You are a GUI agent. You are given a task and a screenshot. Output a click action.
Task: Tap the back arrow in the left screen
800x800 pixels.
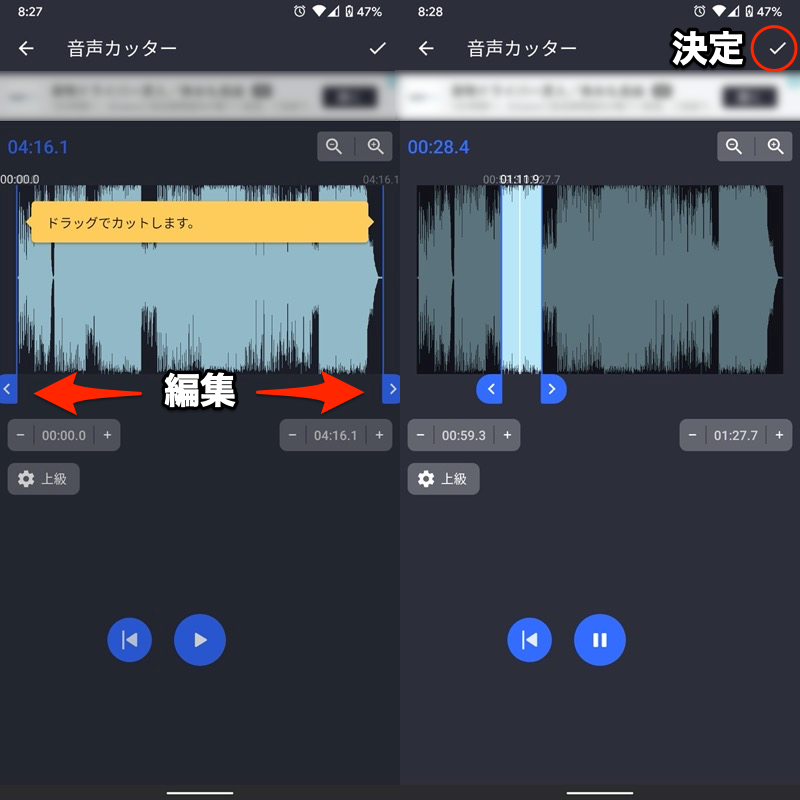pyautogui.click(x=26, y=48)
